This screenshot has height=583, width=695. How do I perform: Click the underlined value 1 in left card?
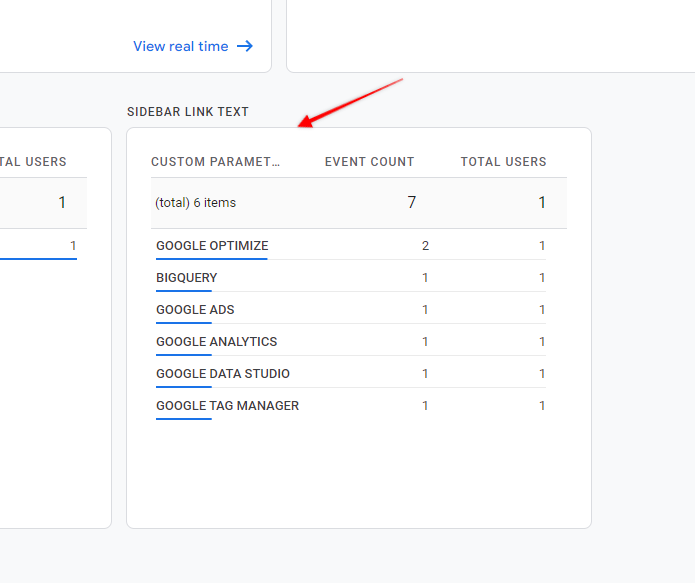tap(73, 246)
